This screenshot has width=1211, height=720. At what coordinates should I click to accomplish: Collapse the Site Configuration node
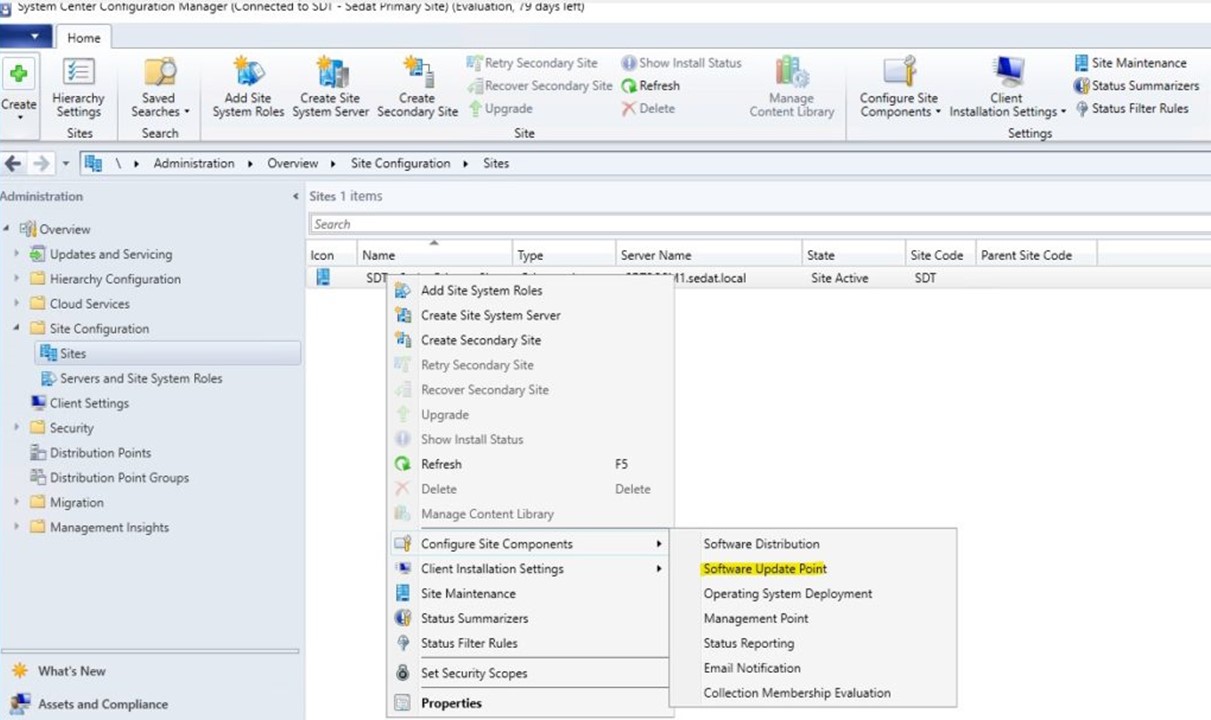(17, 328)
